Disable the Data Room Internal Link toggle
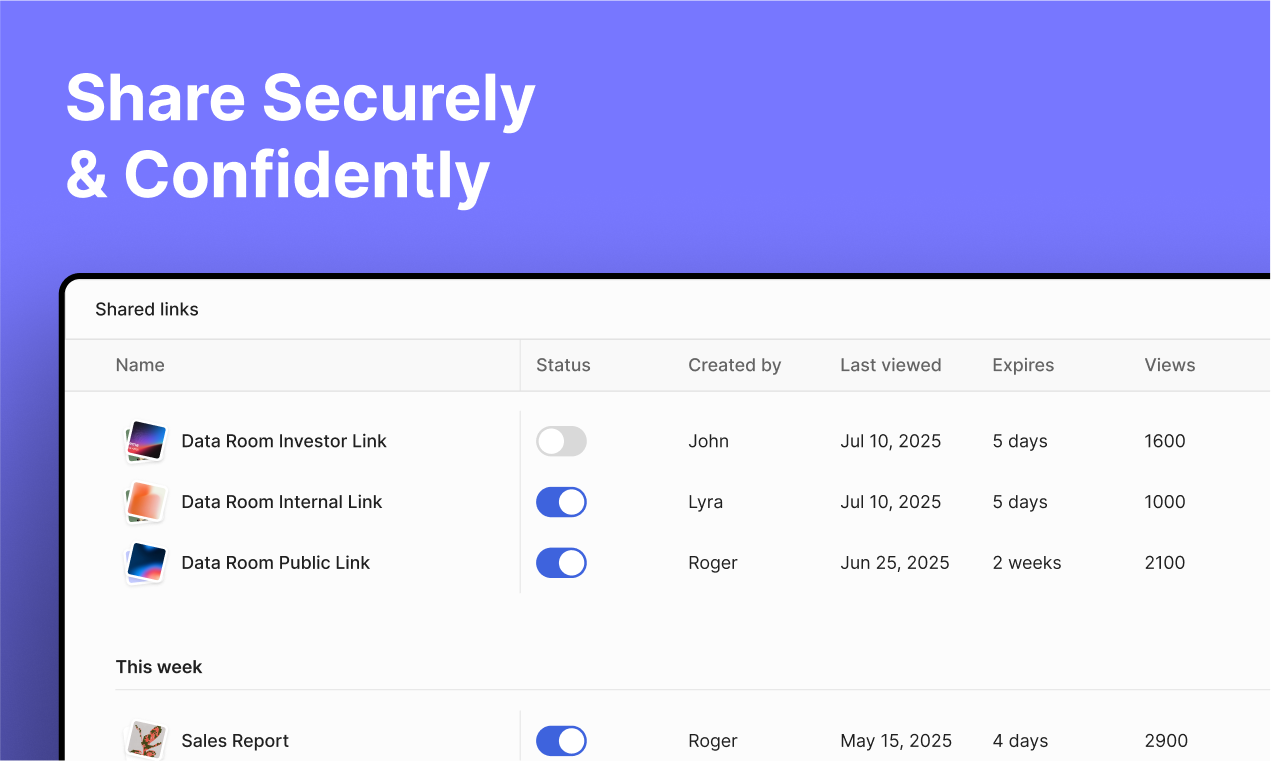Viewport: 1271px width, 761px height. tap(561, 502)
